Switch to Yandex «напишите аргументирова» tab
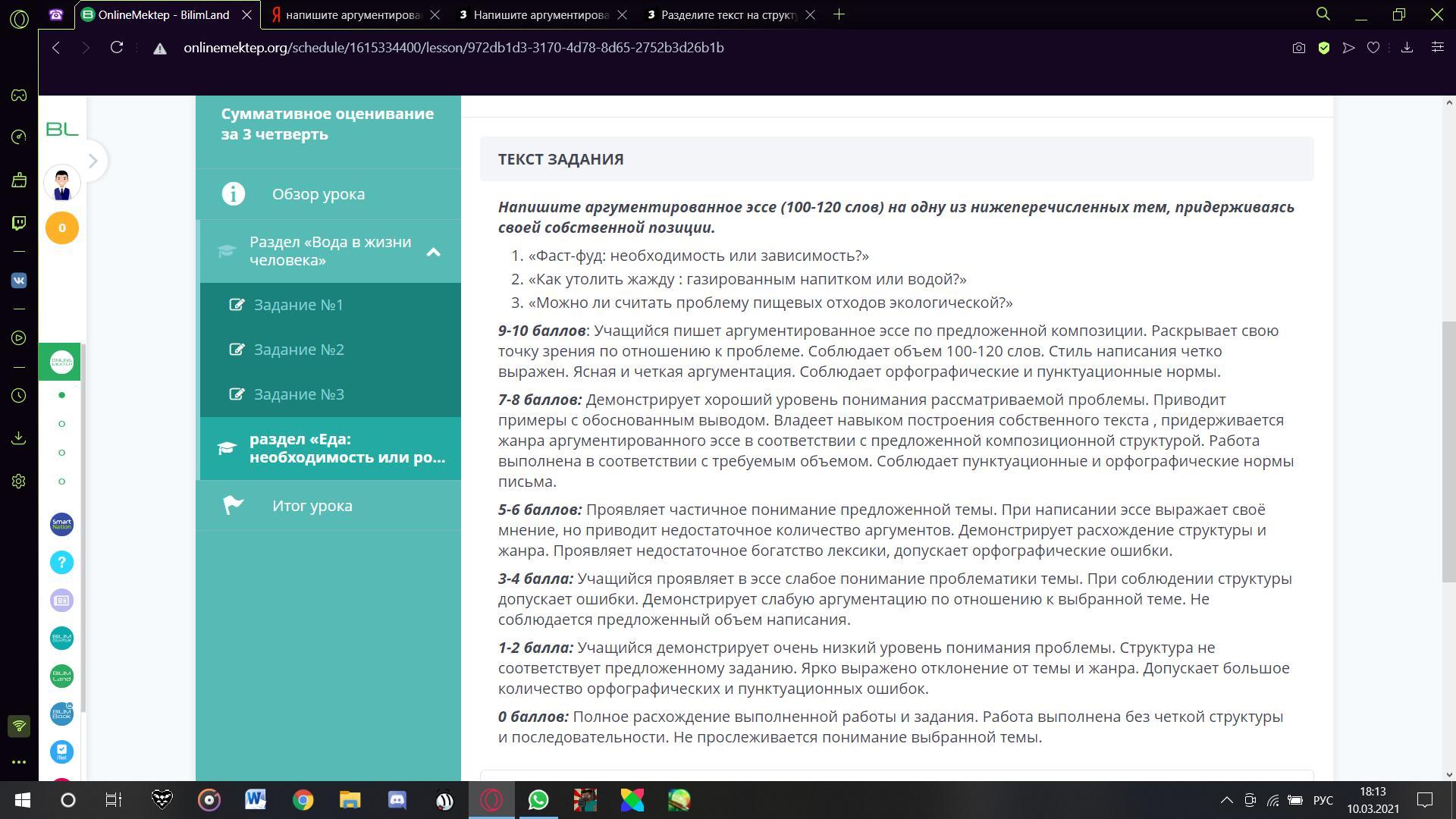This screenshot has width=1456, height=819. pos(353,15)
